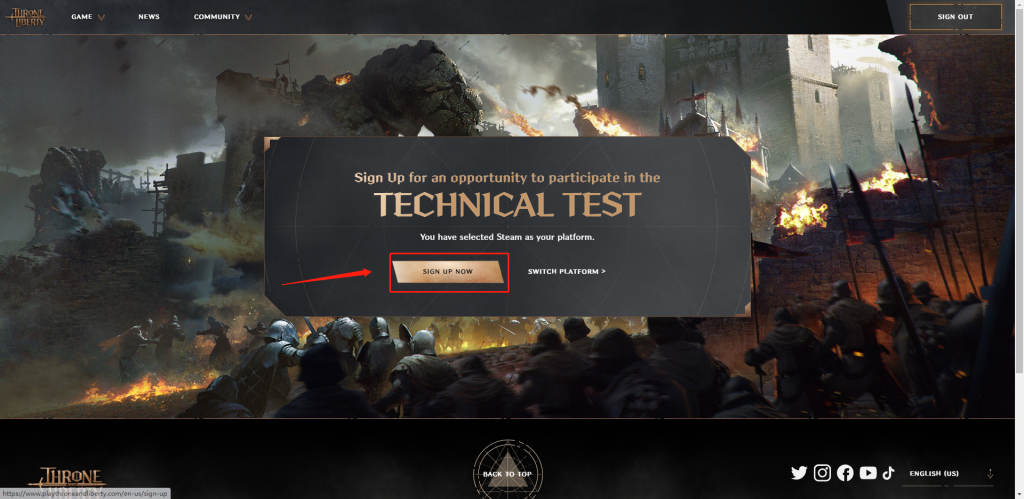Open the TikTok icon in footer
This screenshot has height=499, width=1024.
click(888, 473)
